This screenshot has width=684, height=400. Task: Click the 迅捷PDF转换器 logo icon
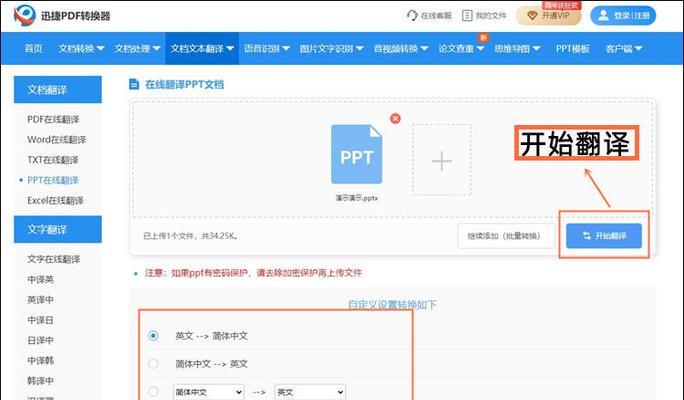click(x=24, y=15)
